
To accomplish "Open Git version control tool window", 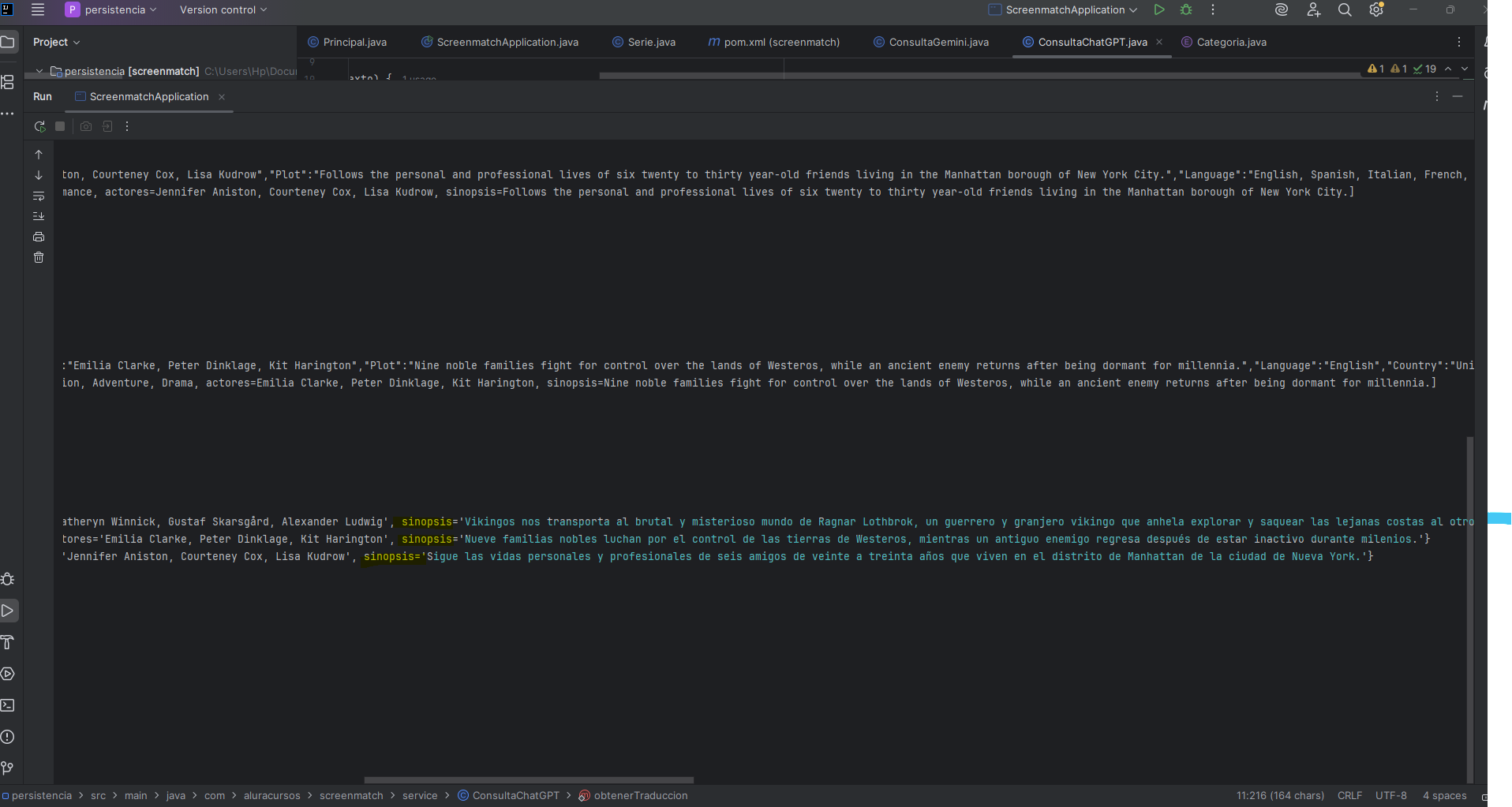I will tap(8, 768).
